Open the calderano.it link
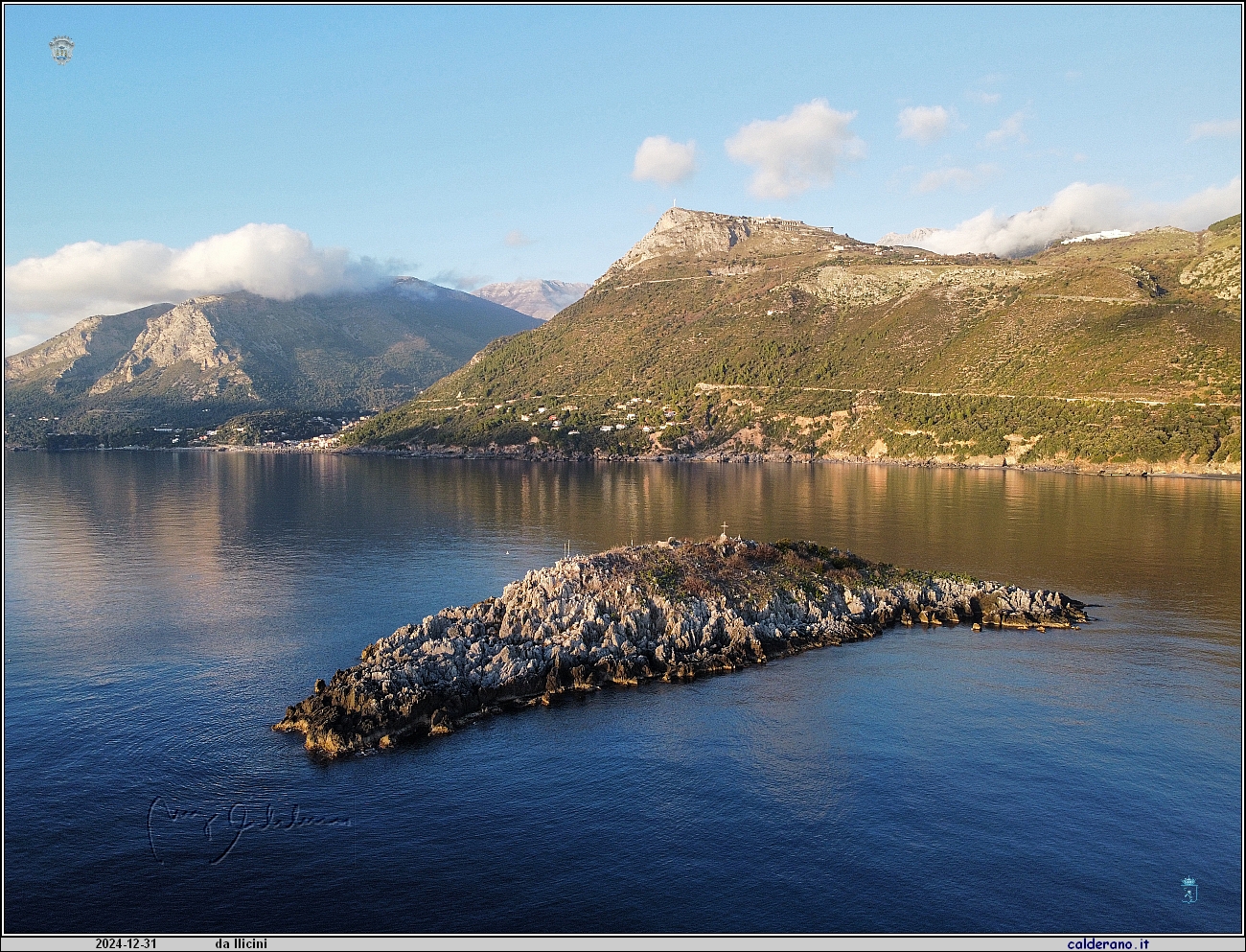 1108,943
